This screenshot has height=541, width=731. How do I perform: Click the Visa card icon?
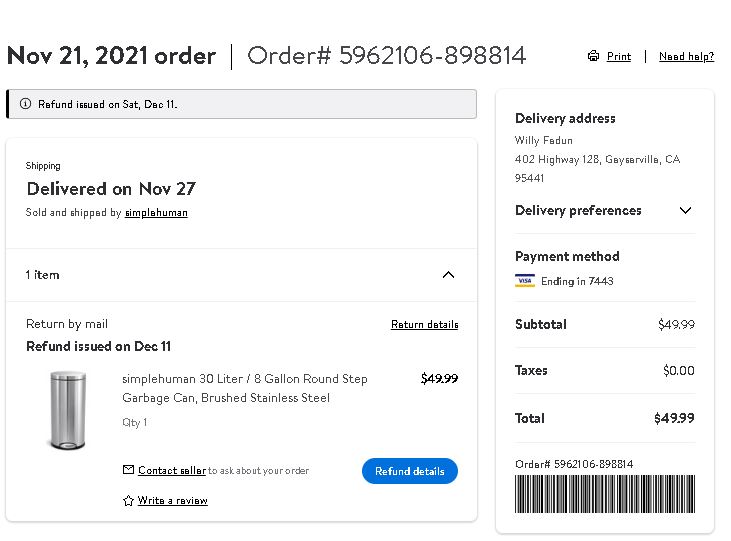525,281
